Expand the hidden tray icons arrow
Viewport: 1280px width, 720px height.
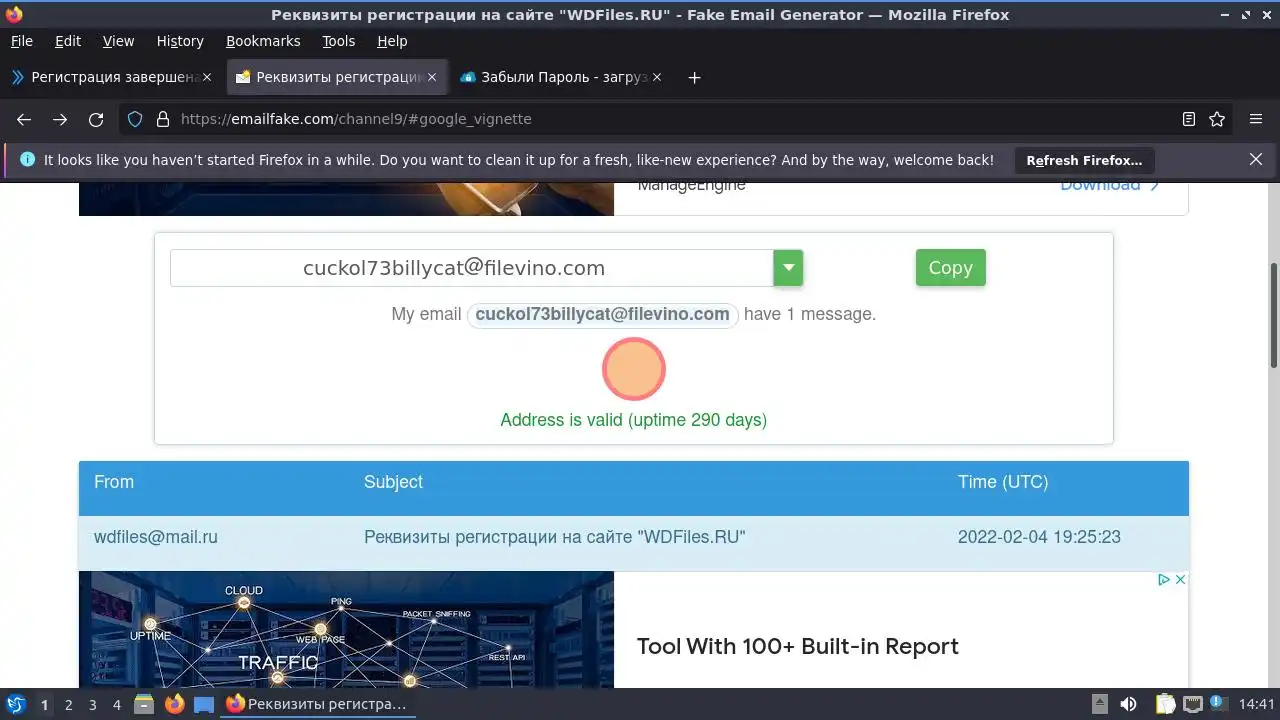click(1099, 704)
